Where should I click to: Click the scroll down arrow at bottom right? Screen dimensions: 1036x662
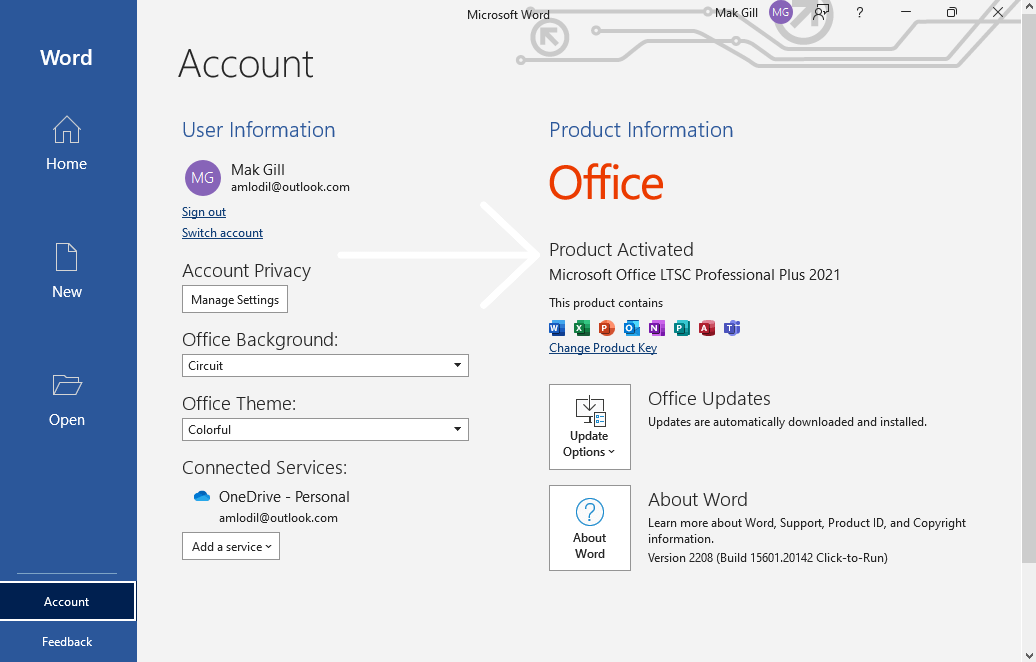[1029, 655]
